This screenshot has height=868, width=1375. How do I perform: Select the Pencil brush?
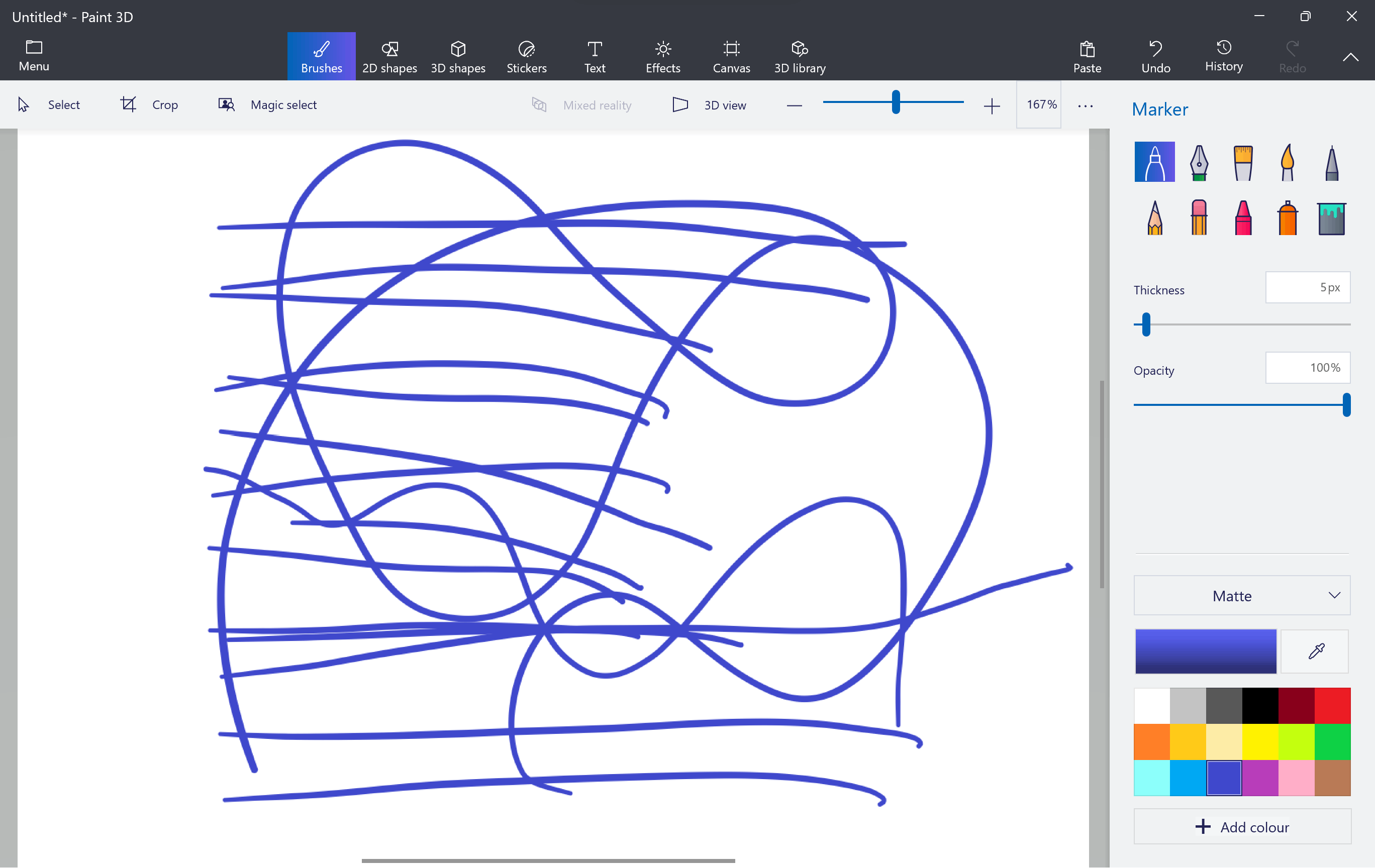(x=1154, y=218)
